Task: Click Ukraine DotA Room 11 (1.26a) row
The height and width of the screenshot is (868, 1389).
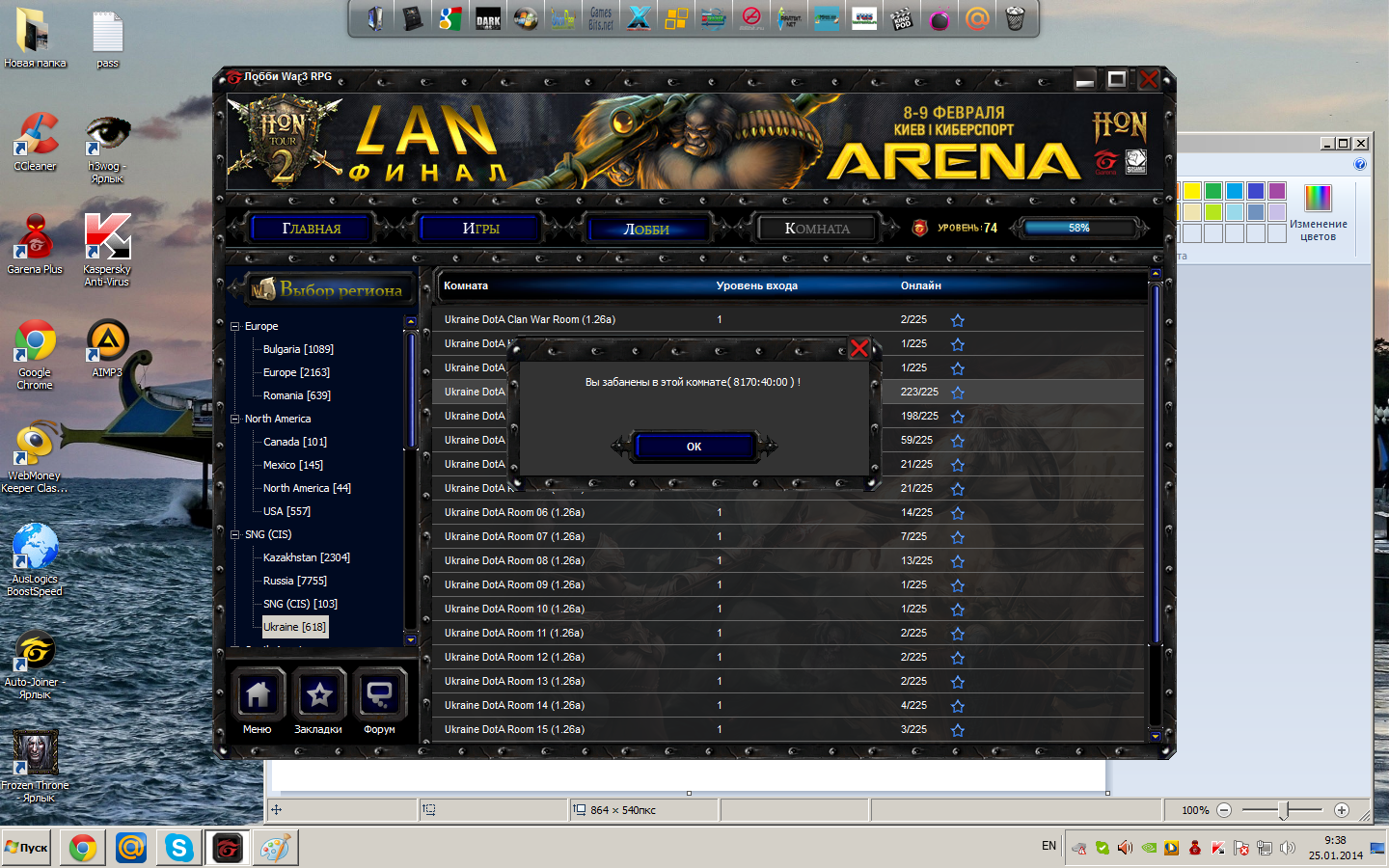Action: 789,633
